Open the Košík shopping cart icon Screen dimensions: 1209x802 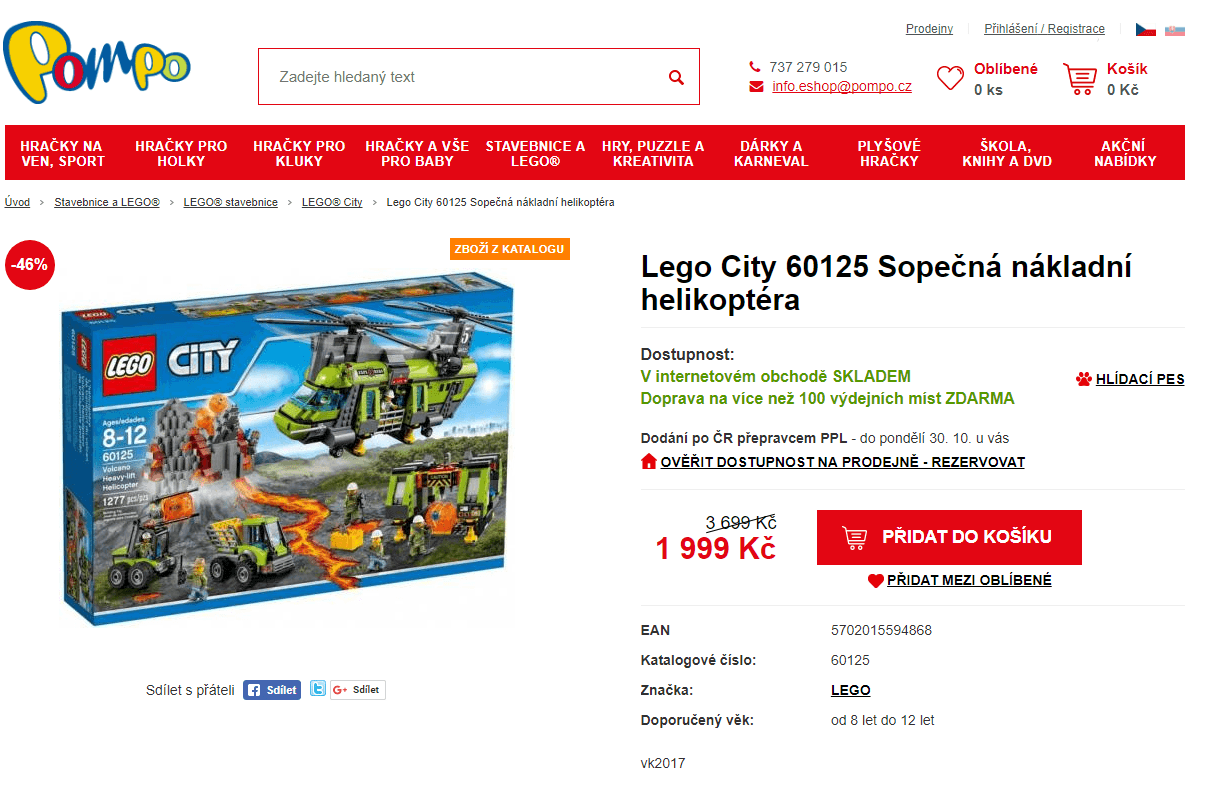[1080, 76]
